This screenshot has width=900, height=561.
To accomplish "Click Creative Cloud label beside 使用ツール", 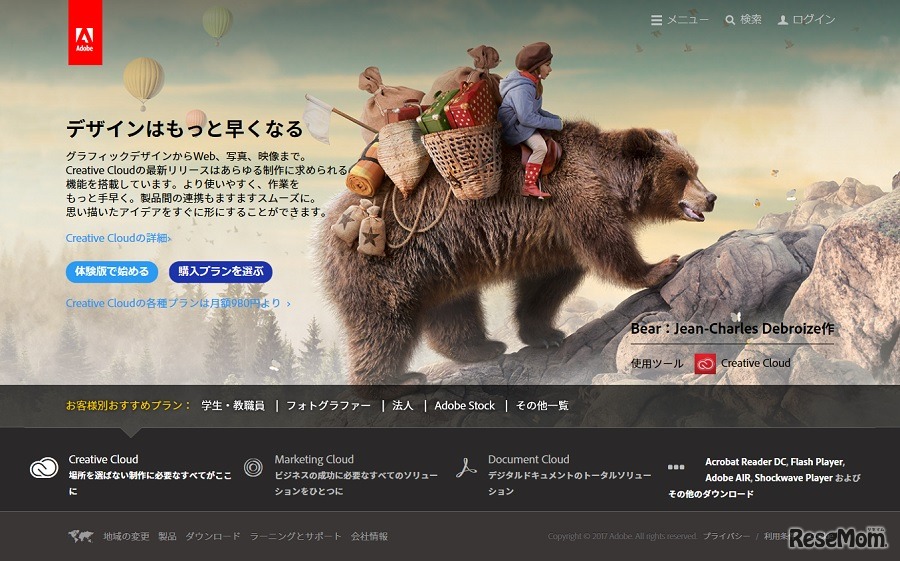I will 755,363.
